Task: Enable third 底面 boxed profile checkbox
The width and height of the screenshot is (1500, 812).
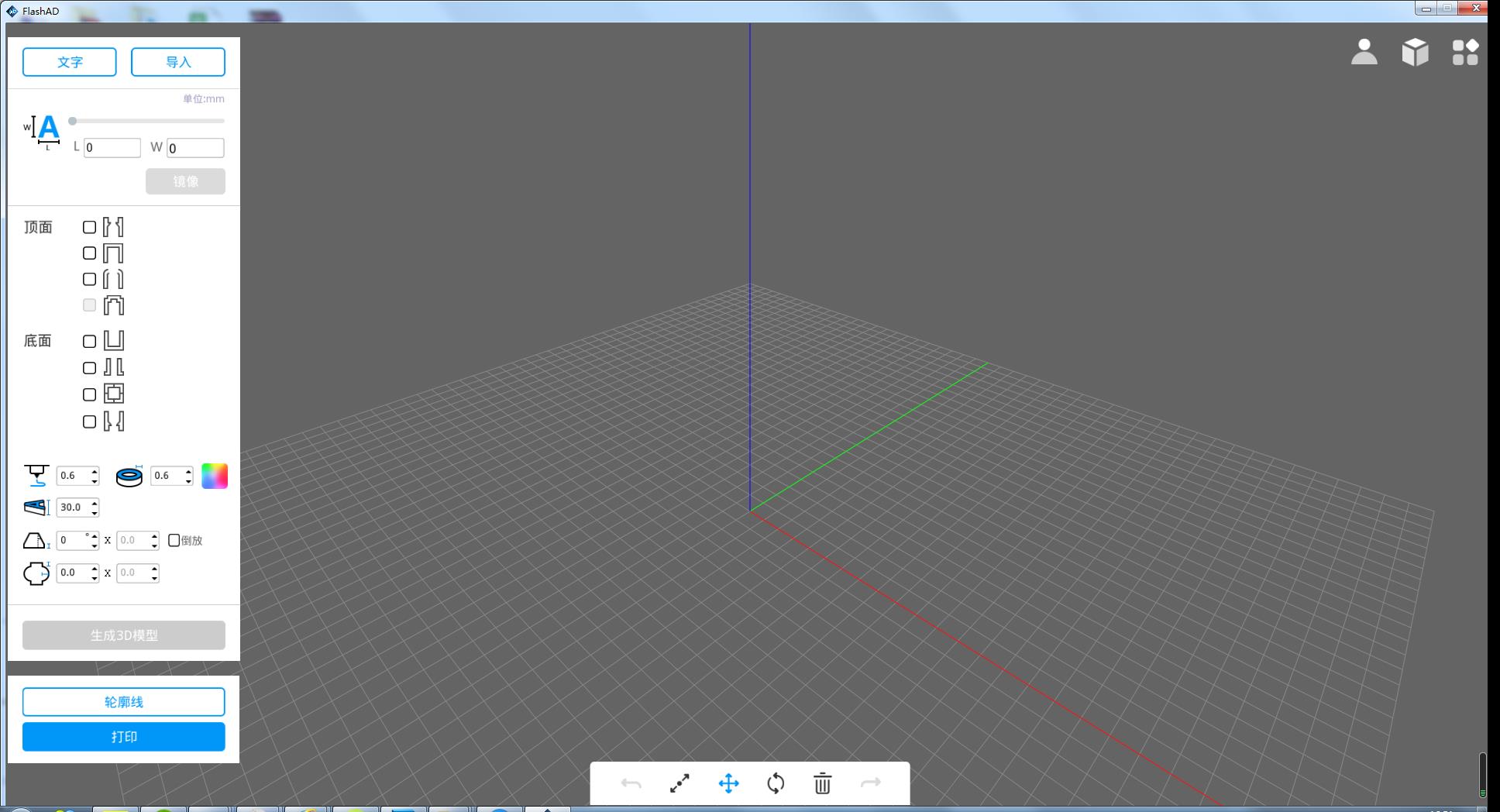Action: (89, 394)
